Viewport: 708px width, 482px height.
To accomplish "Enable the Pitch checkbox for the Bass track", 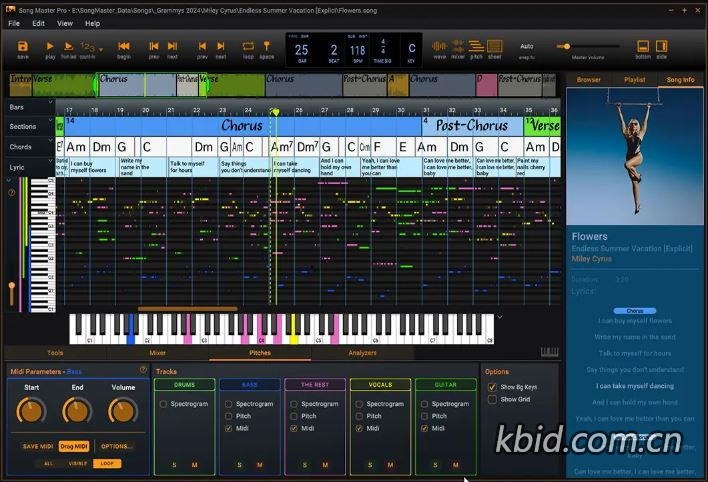I will 230,416.
